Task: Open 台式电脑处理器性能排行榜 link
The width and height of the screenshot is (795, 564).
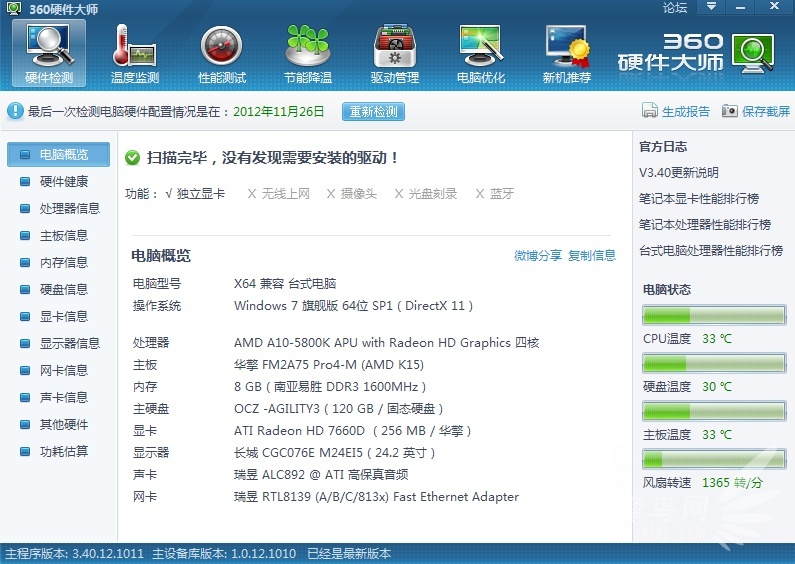Action: point(711,250)
